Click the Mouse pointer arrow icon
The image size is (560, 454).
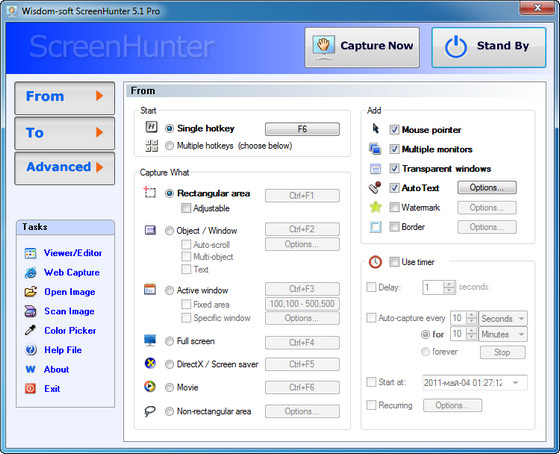(x=375, y=129)
